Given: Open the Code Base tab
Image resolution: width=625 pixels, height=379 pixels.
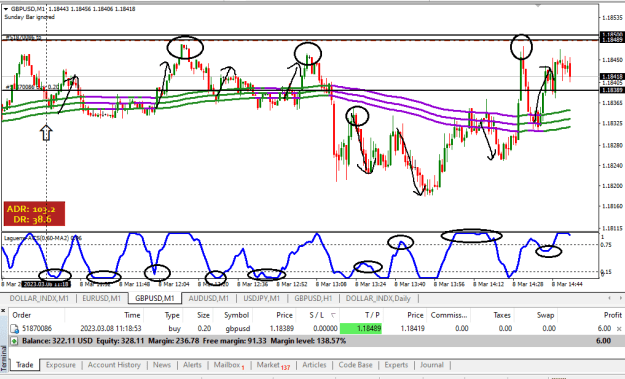Looking at the screenshot, I should point(355,365).
